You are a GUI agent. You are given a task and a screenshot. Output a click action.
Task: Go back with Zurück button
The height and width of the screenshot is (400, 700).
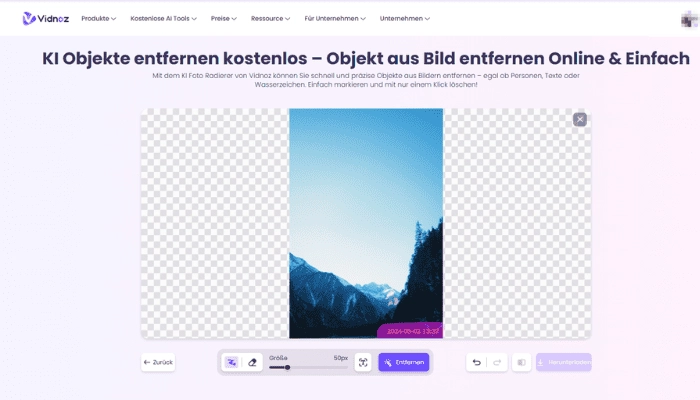(158, 362)
